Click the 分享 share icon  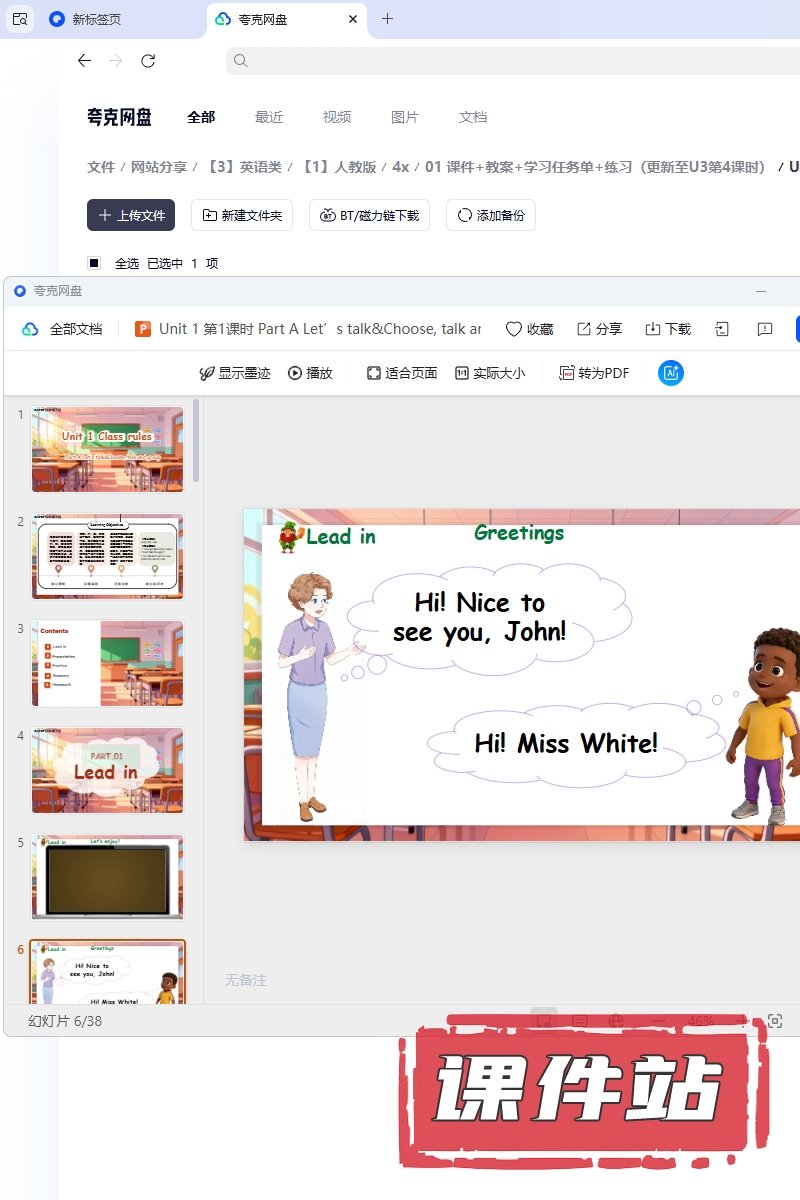click(x=584, y=329)
